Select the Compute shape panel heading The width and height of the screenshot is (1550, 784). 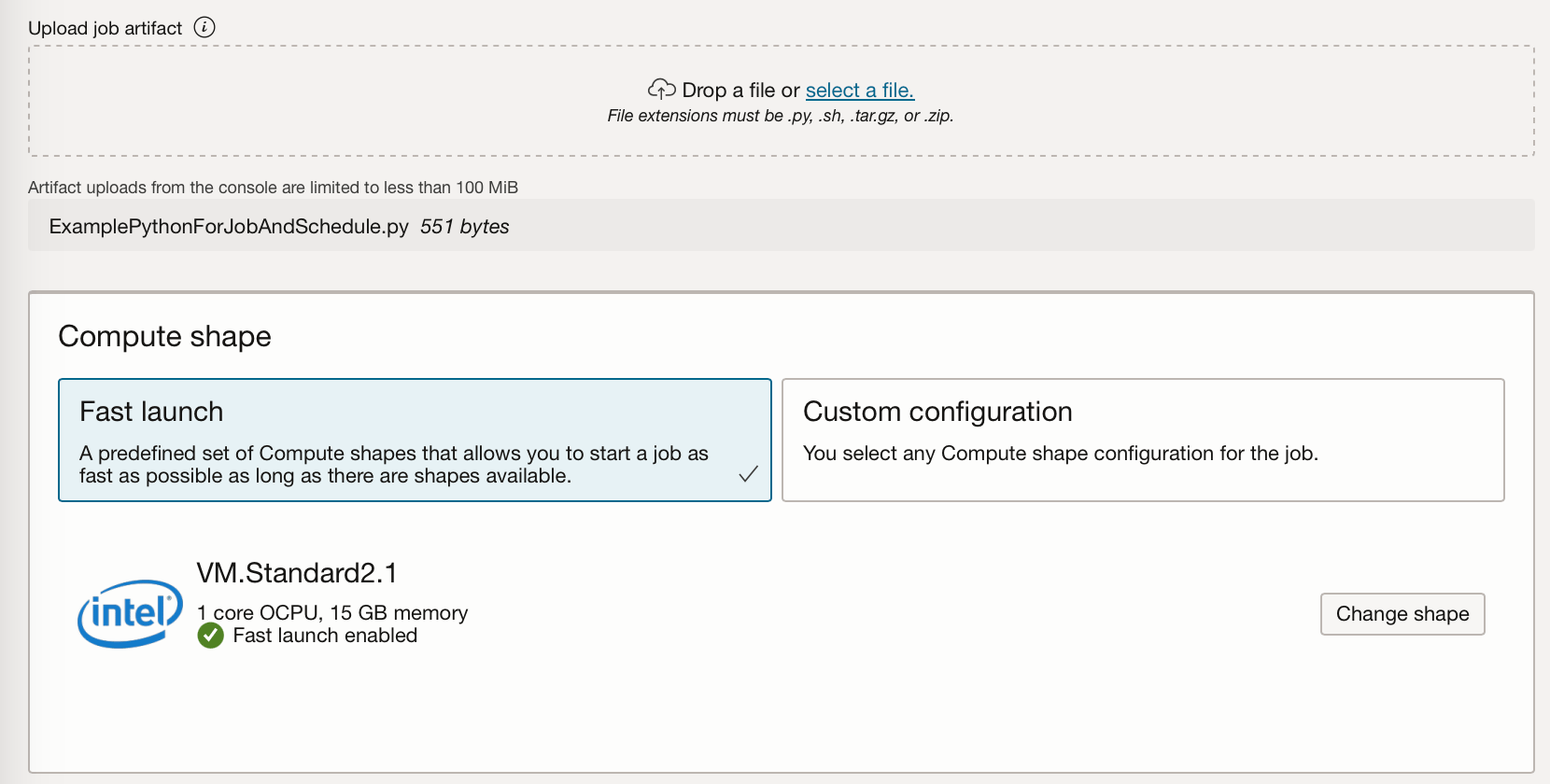coord(164,336)
